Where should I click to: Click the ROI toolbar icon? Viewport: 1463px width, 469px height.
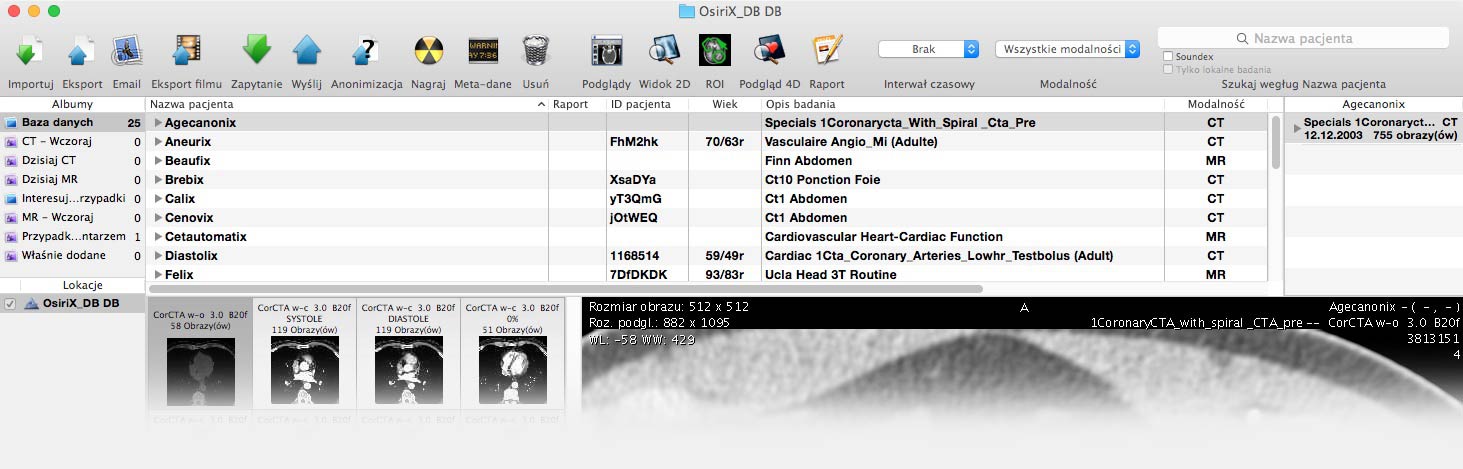[x=714, y=50]
